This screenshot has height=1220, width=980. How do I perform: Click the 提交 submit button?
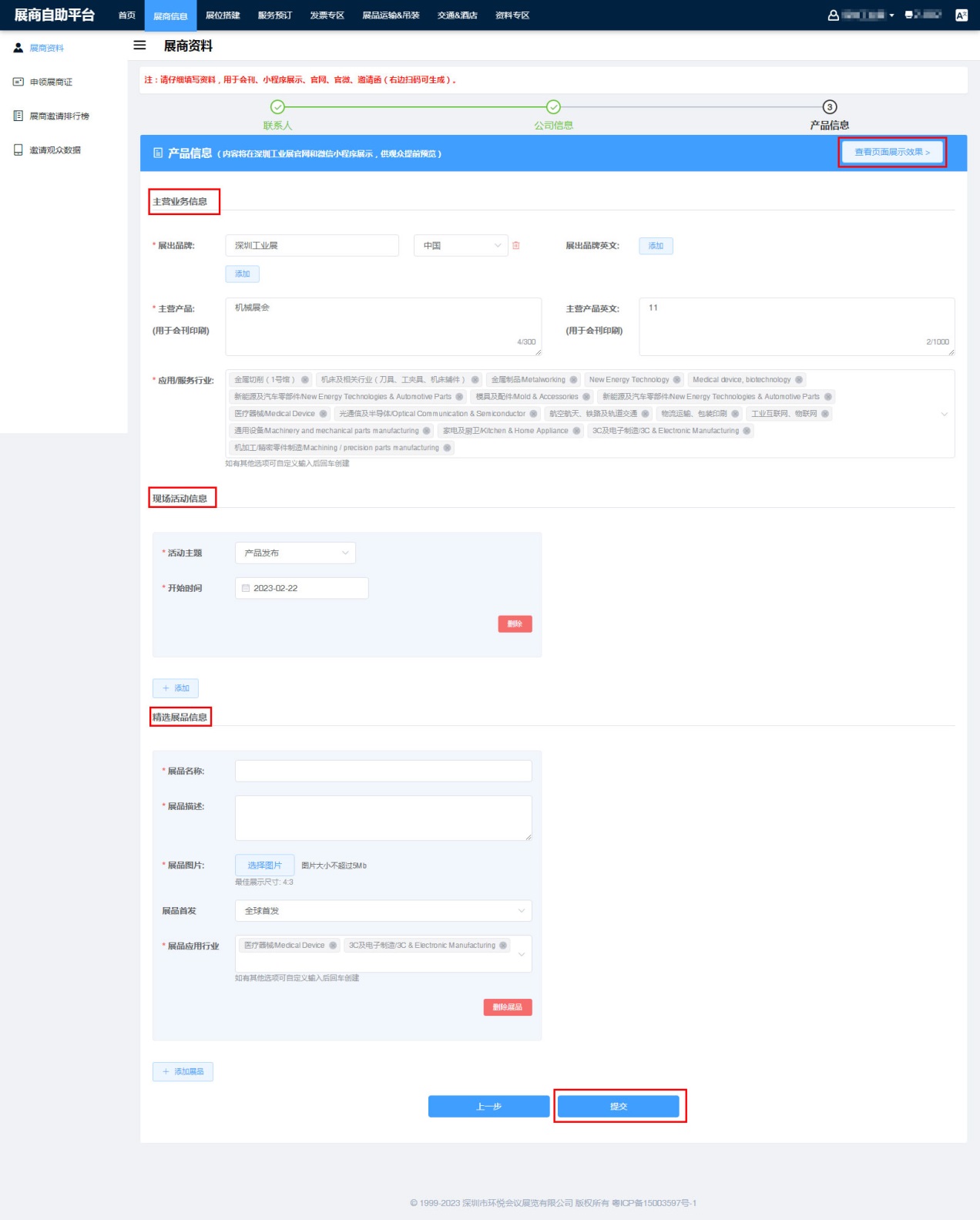618,1106
